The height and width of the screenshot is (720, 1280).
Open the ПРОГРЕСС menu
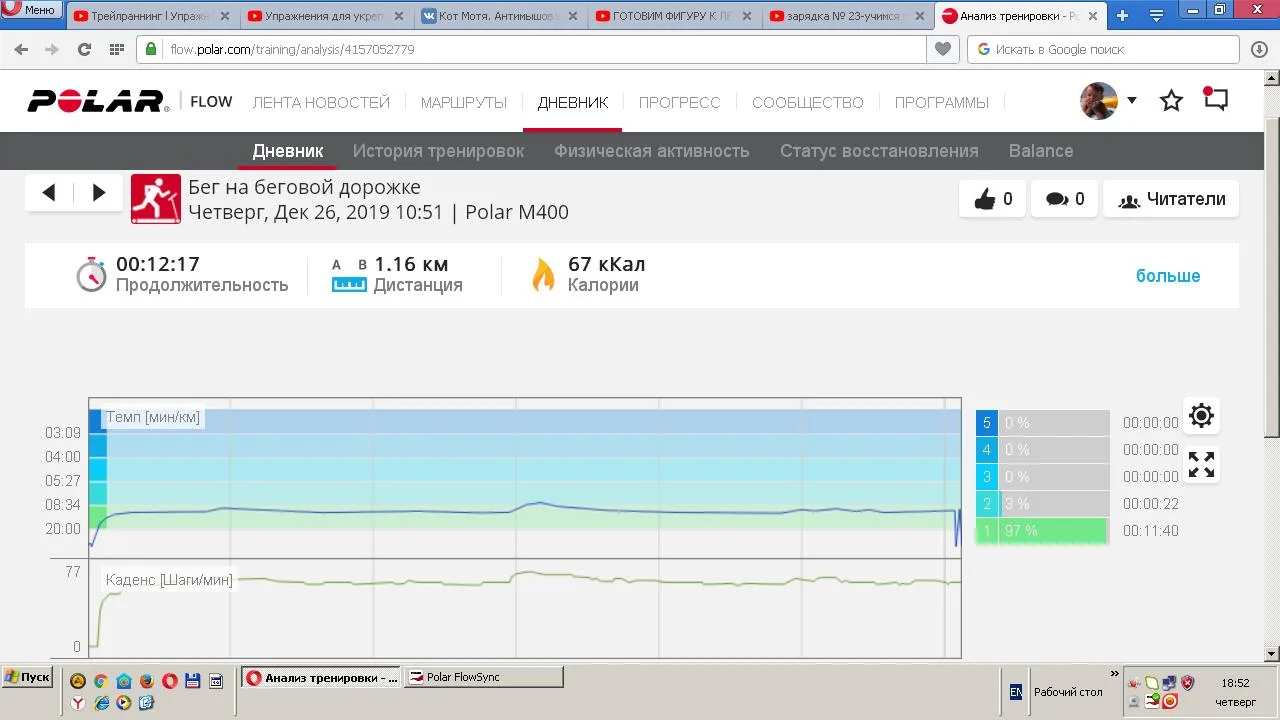pyautogui.click(x=680, y=102)
